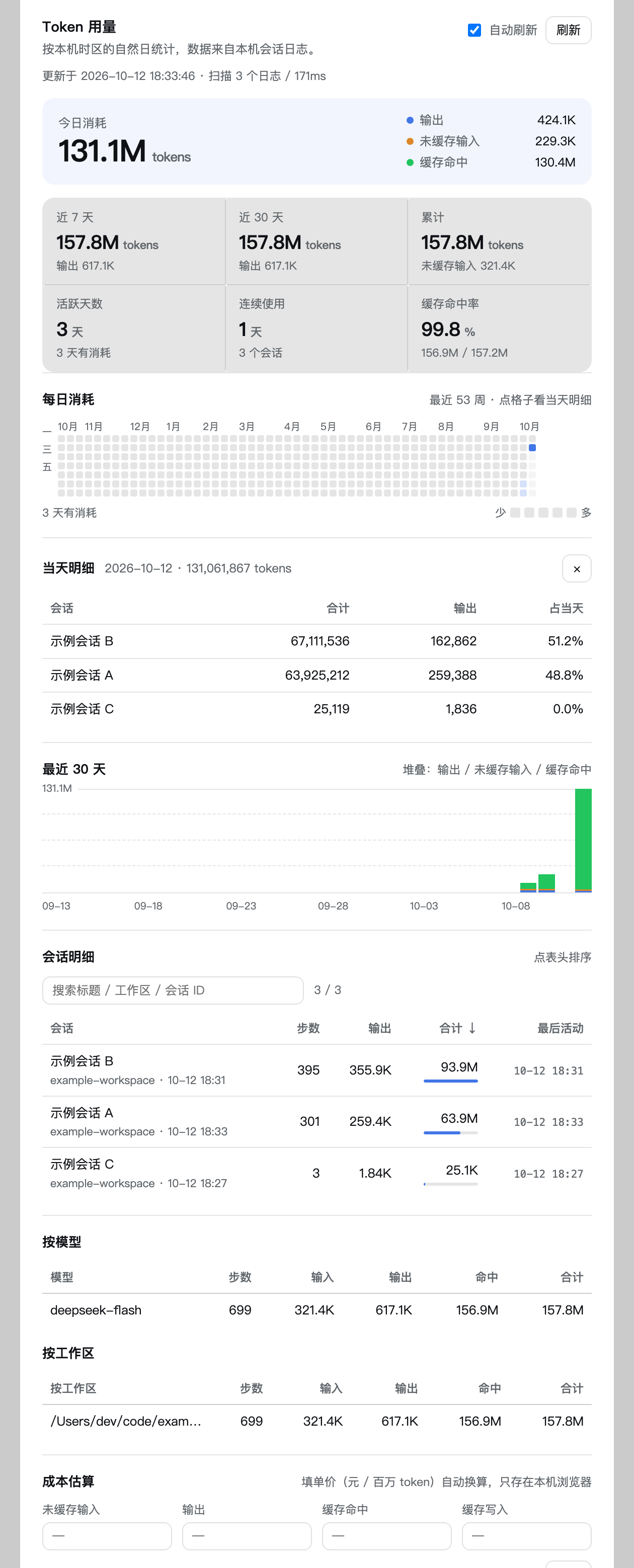Click the green 缓存命中 legend dot
Image resolution: width=634 pixels, height=1568 pixels.
coord(410,162)
